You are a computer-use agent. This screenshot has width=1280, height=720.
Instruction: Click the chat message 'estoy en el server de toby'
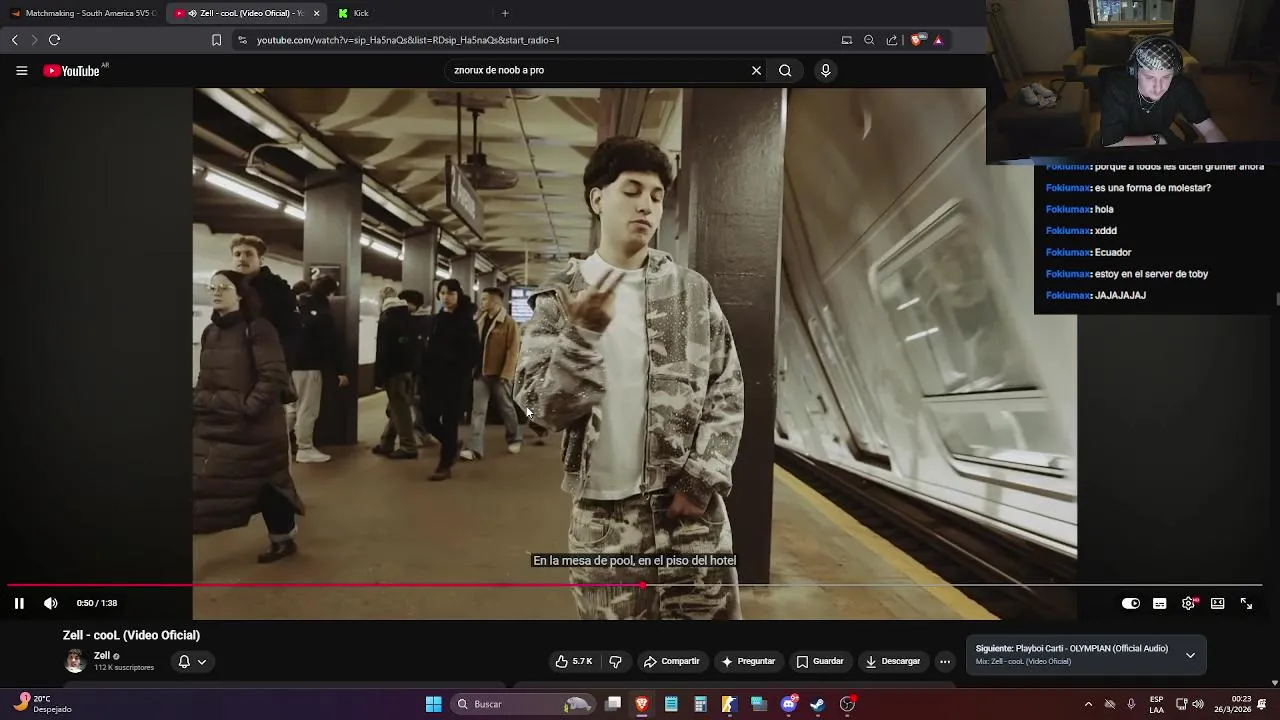click(1151, 274)
